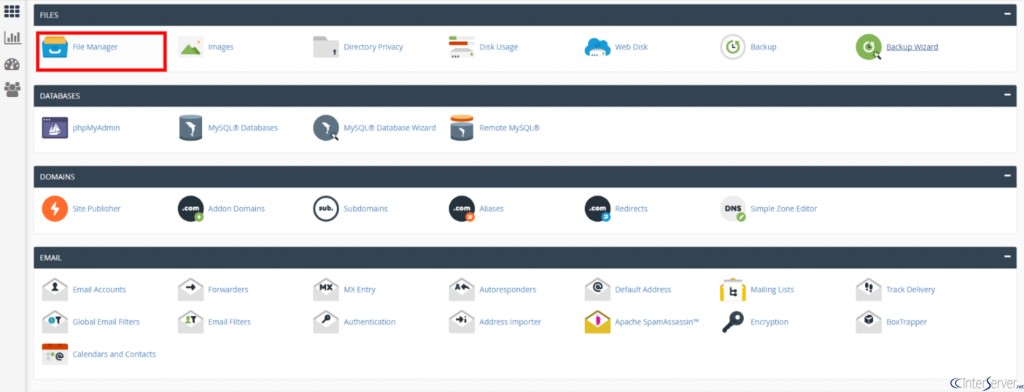This screenshot has width=1024, height=392.
Task: Open the Email Accounts link text
Action: tap(99, 289)
